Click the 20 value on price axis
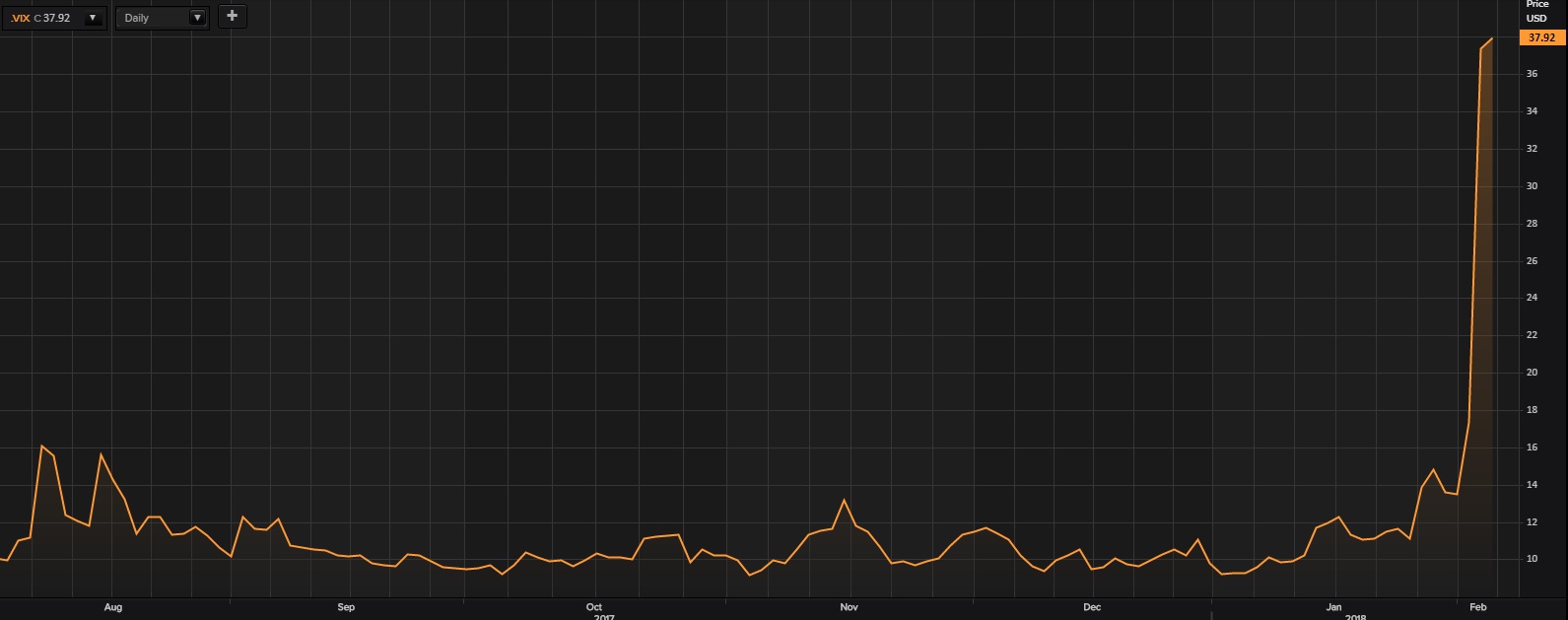The width and height of the screenshot is (1568, 620). tap(1532, 373)
